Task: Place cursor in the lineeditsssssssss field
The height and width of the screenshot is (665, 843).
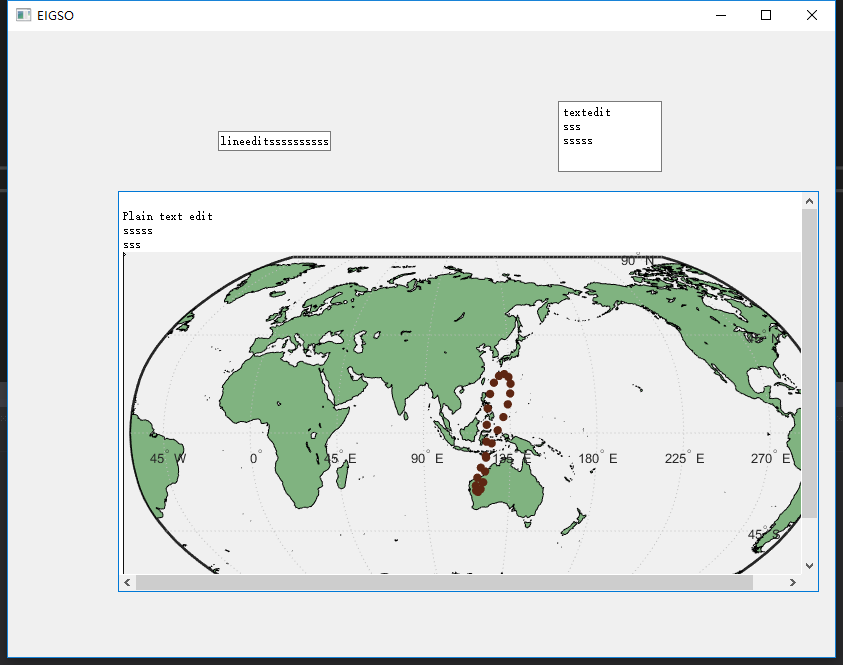Action: 274,141
